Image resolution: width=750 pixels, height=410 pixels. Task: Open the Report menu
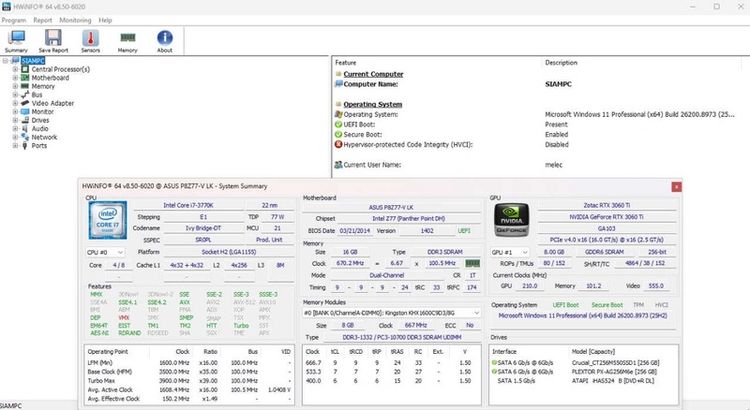43,20
